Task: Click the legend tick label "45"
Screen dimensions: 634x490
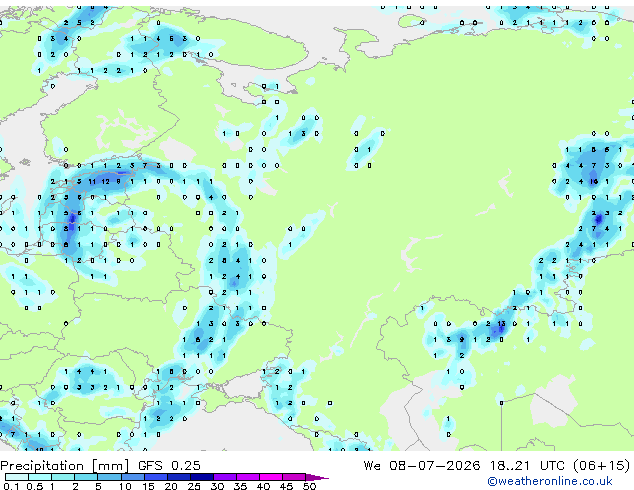Action: click(x=286, y=486)
